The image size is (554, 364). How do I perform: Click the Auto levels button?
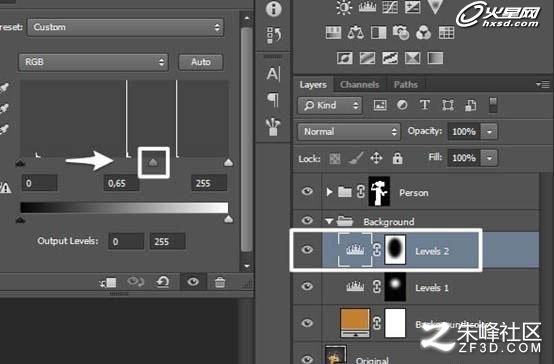(201, 62)
